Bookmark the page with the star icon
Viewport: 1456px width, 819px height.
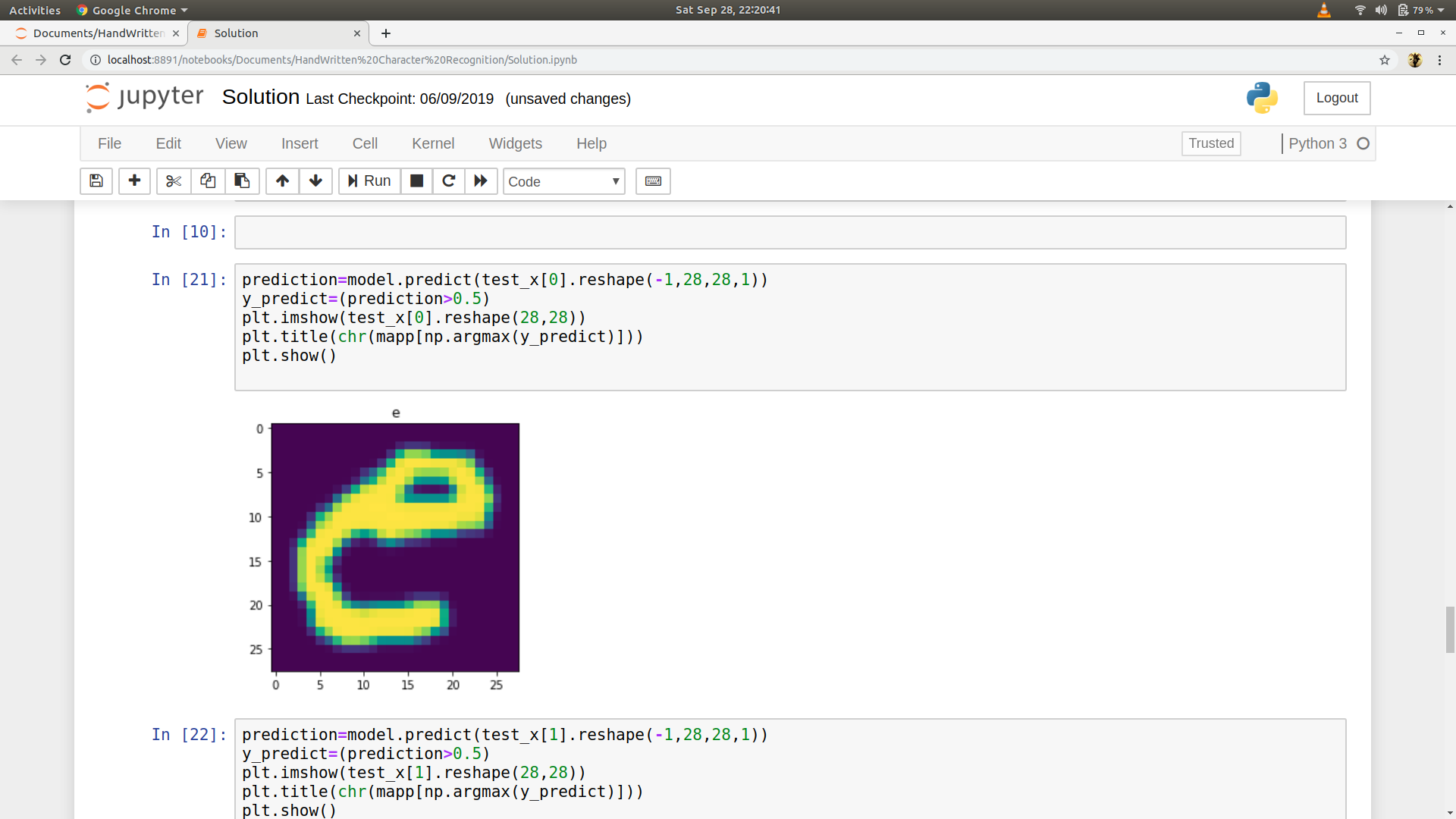1385,60
